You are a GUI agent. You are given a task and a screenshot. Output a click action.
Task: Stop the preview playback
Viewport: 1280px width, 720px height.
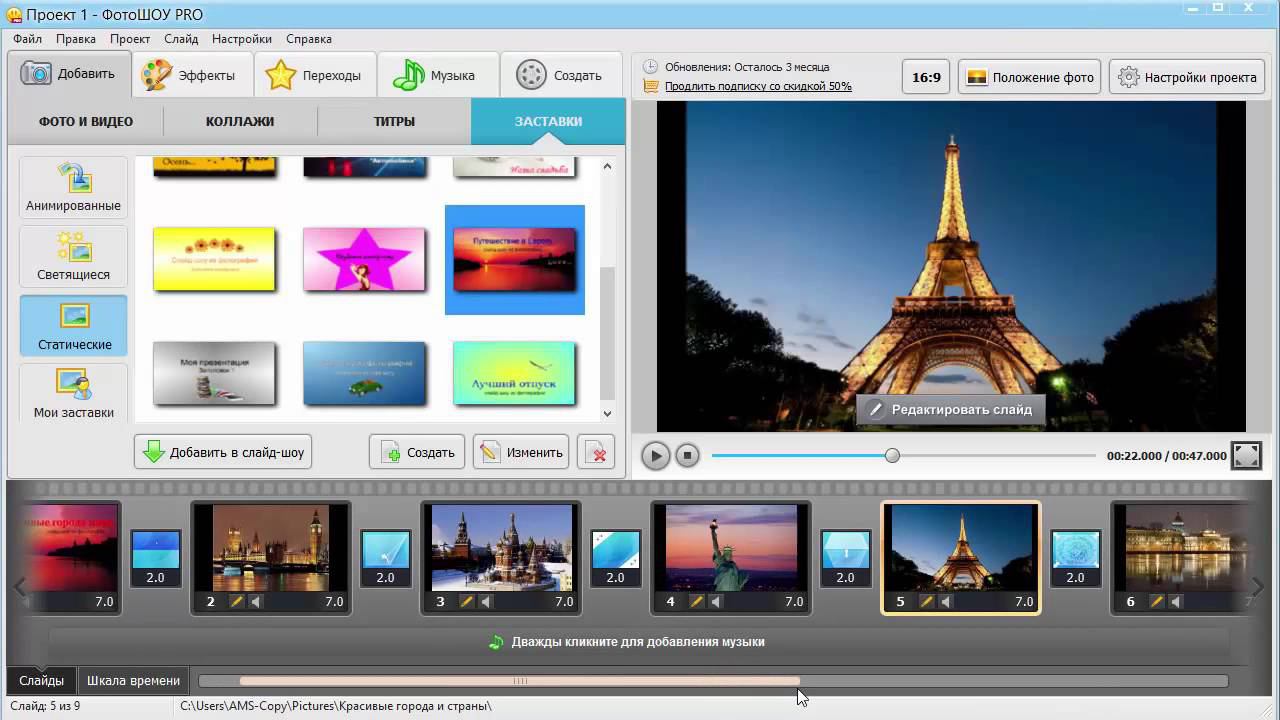point(687,456)
